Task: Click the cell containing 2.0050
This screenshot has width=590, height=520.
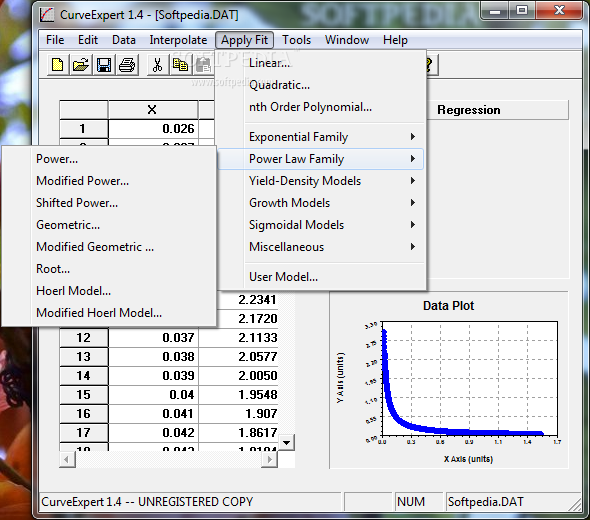Action: tap(239, 376)
